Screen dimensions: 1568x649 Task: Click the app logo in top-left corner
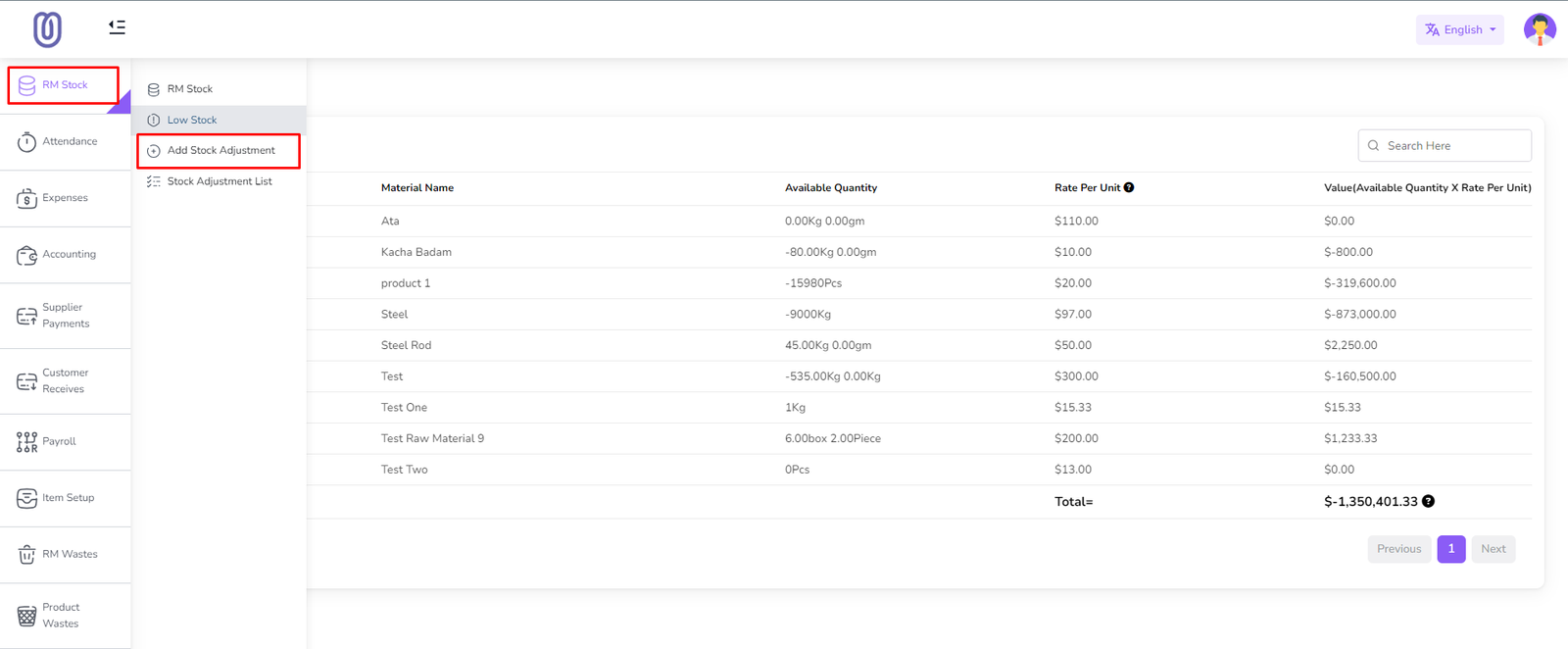coord(47,29)
